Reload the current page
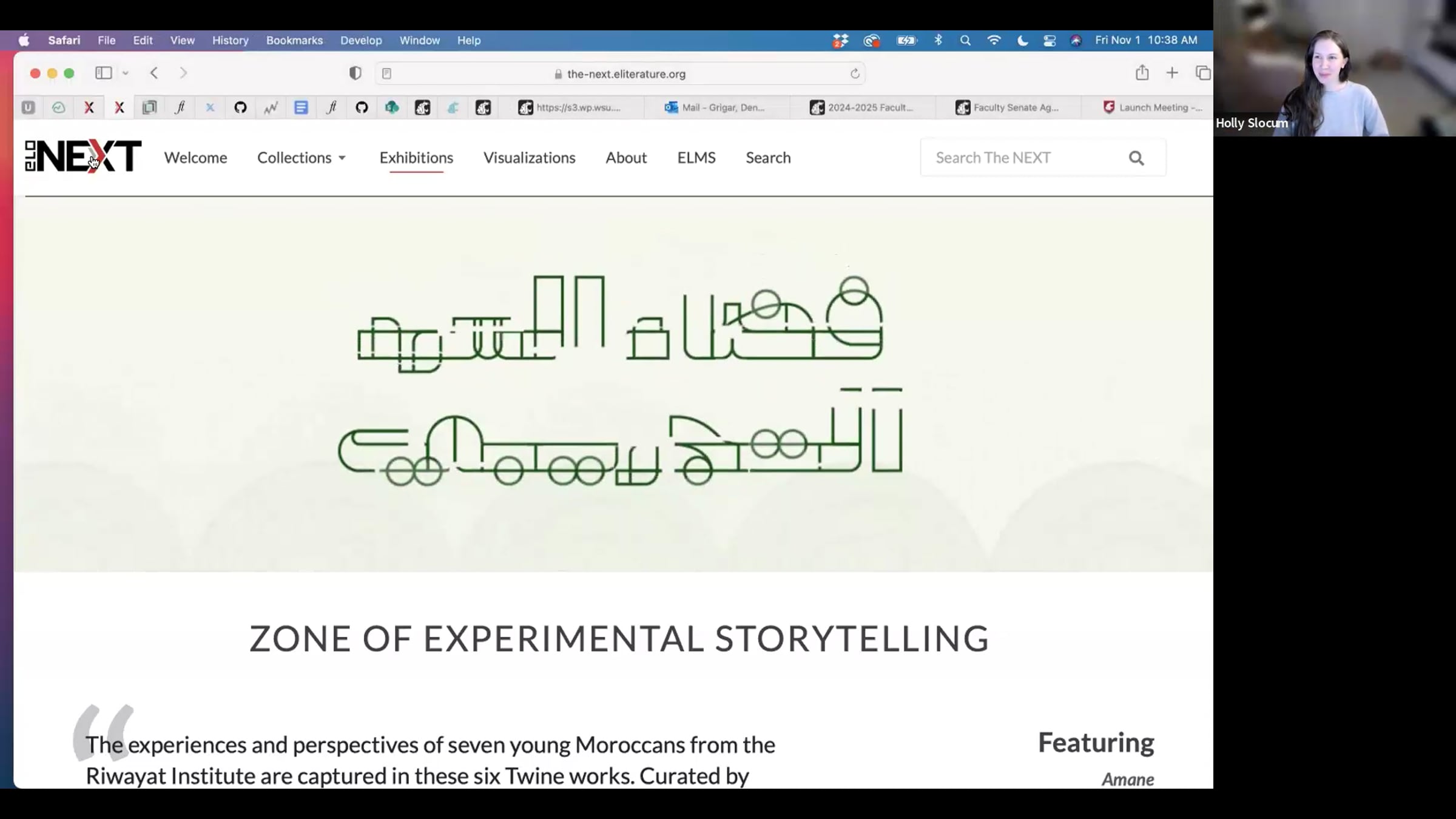Viewport: 1456px width, 819px height. pos(855,73)
